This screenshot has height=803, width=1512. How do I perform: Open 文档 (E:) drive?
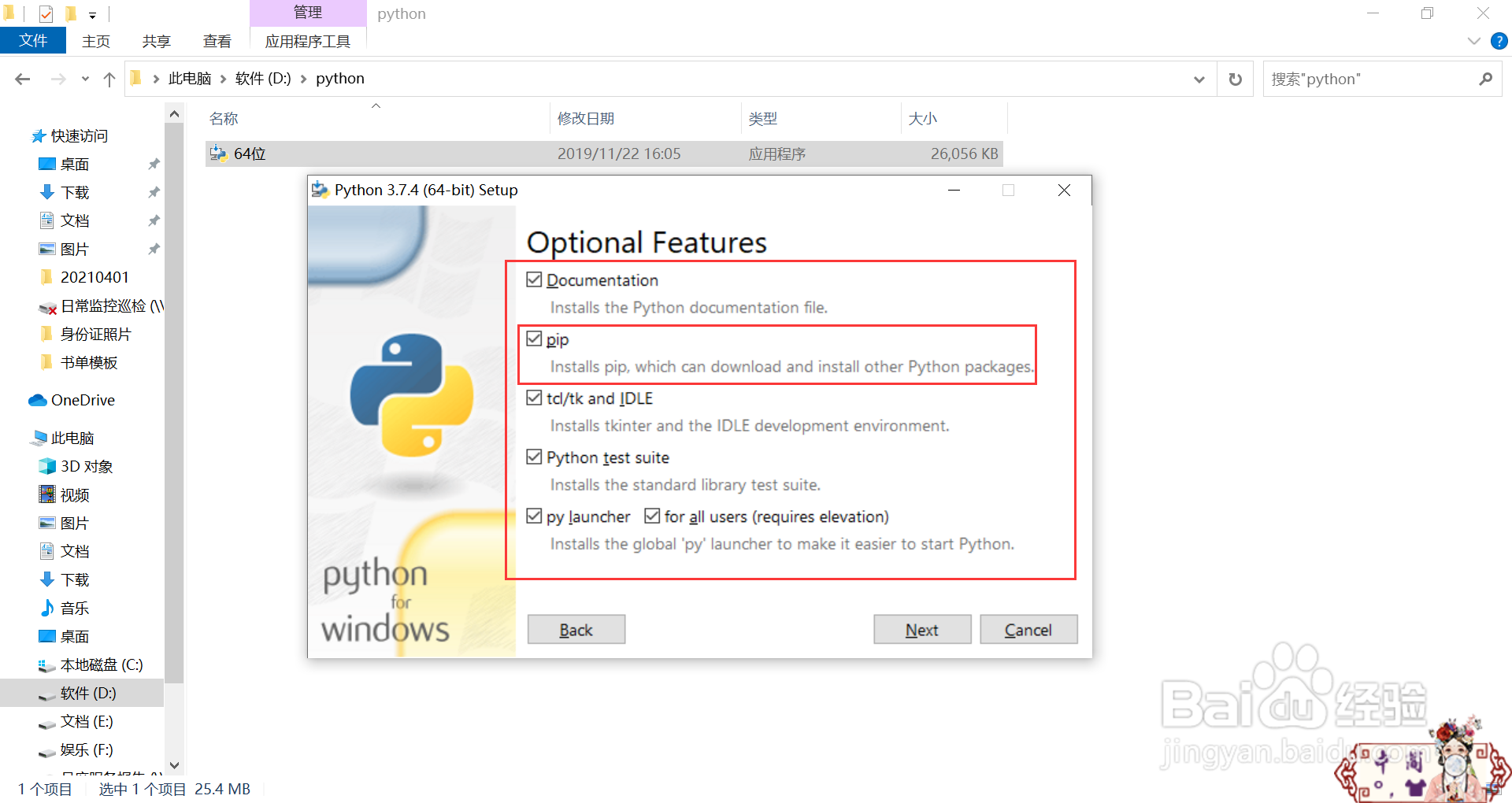click(87, 722)
